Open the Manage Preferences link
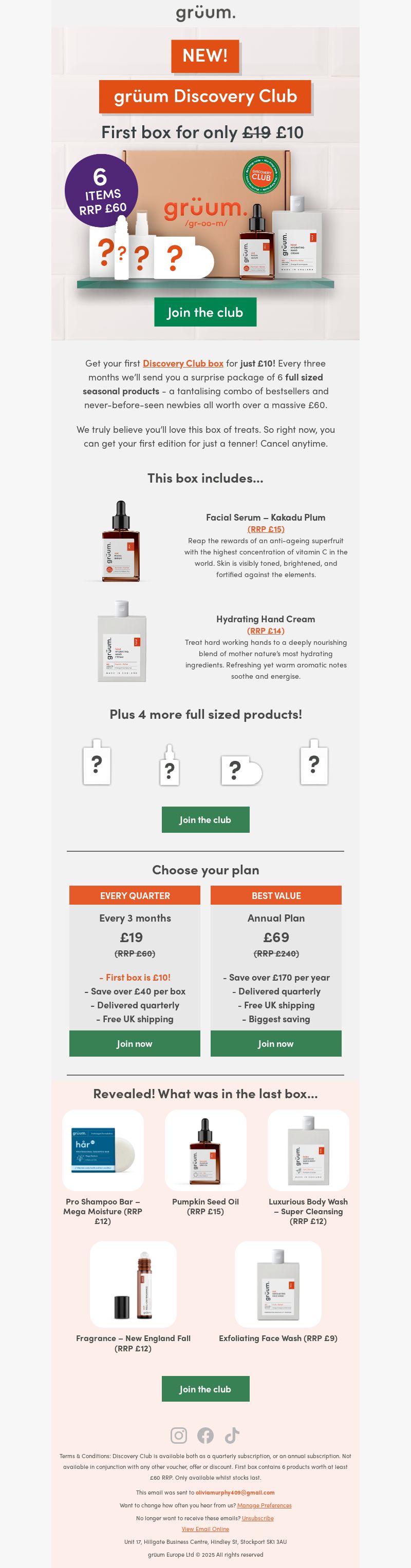The height and width of the screenshot is (1568, 411). [x=264, y=1505]
